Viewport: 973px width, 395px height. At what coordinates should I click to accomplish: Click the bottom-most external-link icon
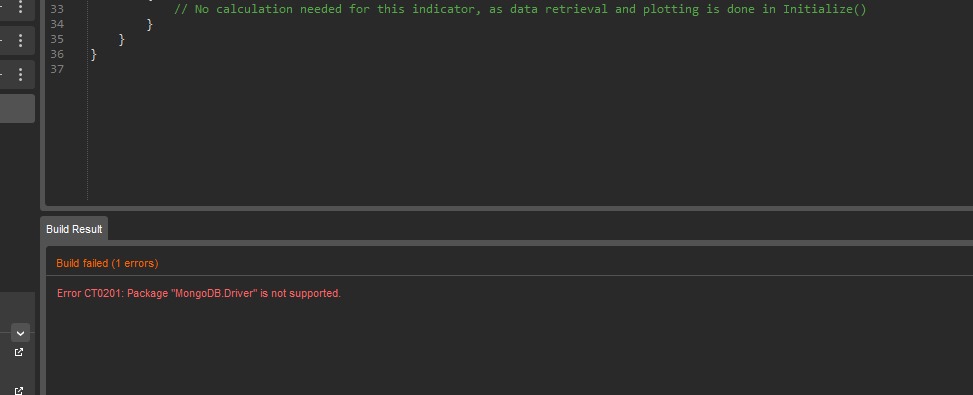19,391
